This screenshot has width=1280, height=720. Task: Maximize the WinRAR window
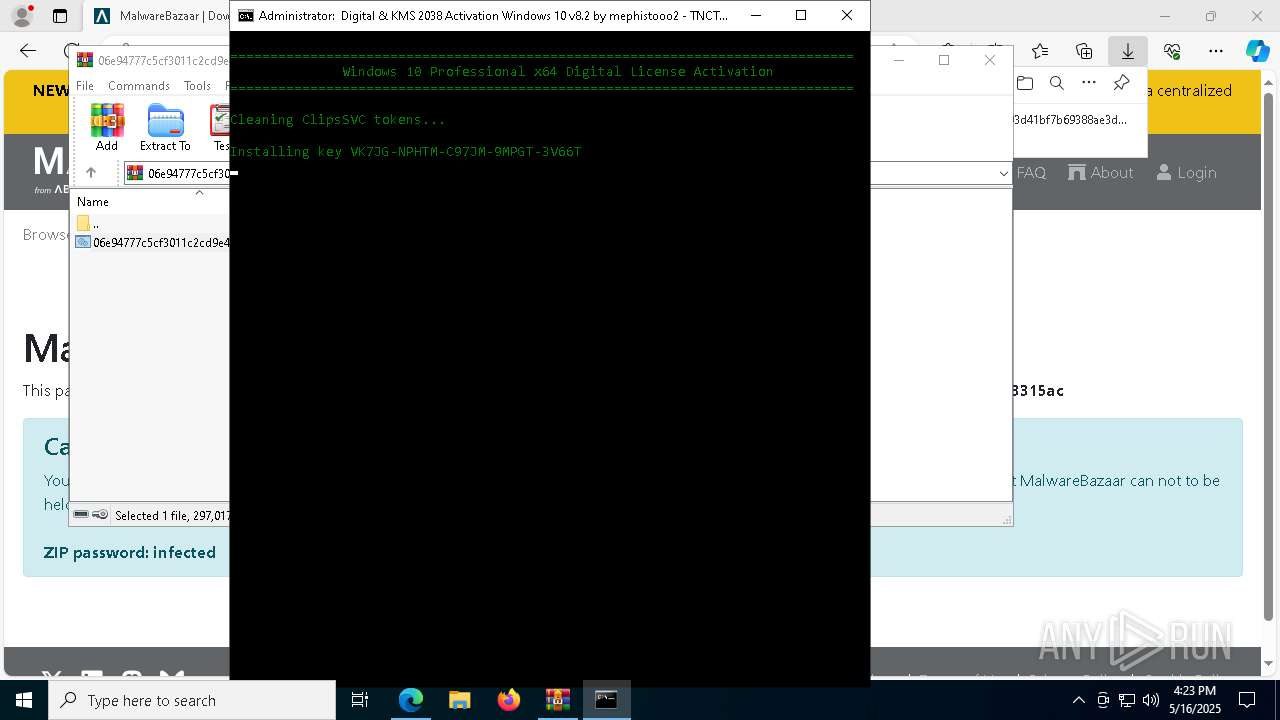943,60
